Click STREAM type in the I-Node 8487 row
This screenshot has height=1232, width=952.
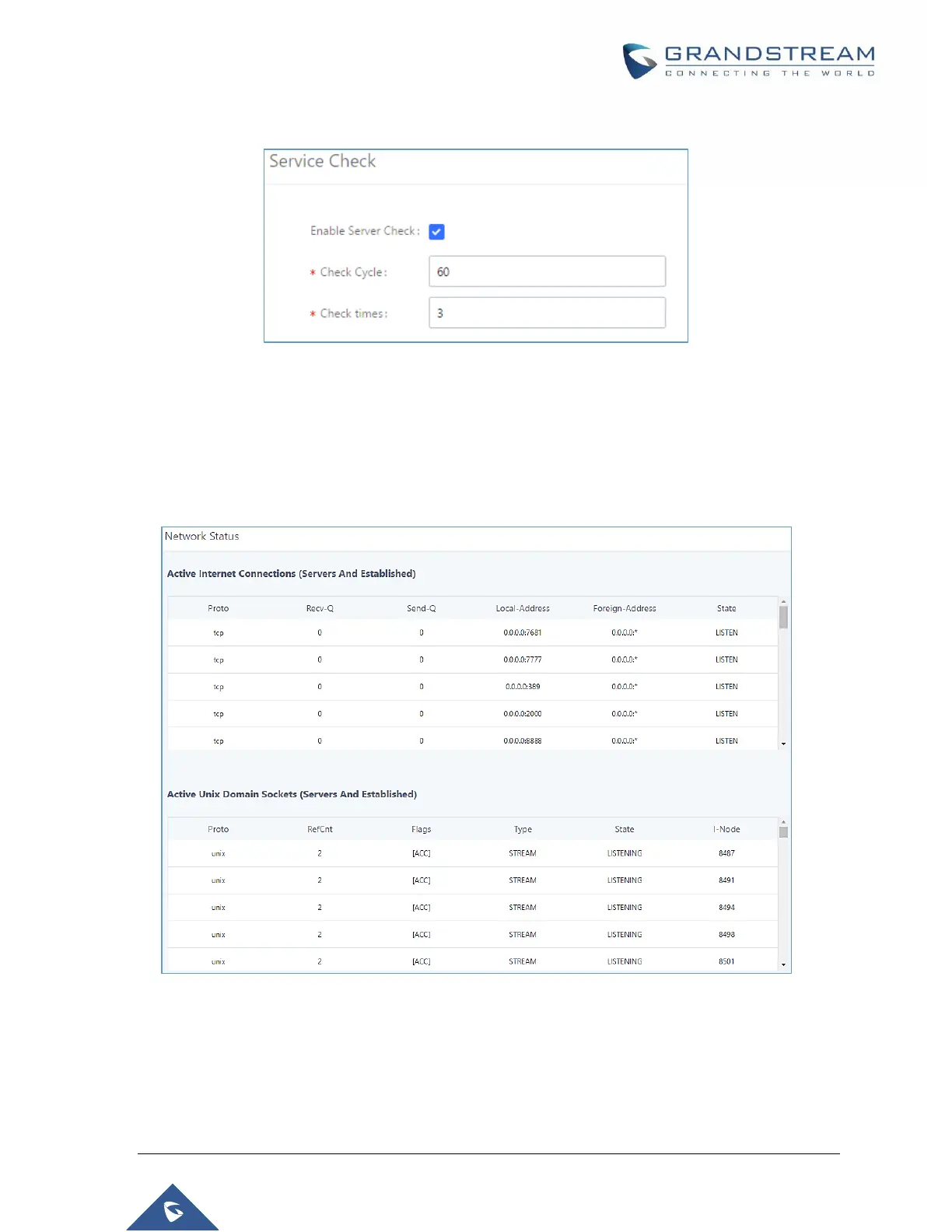pyautogui.click(x=523, y=853)
